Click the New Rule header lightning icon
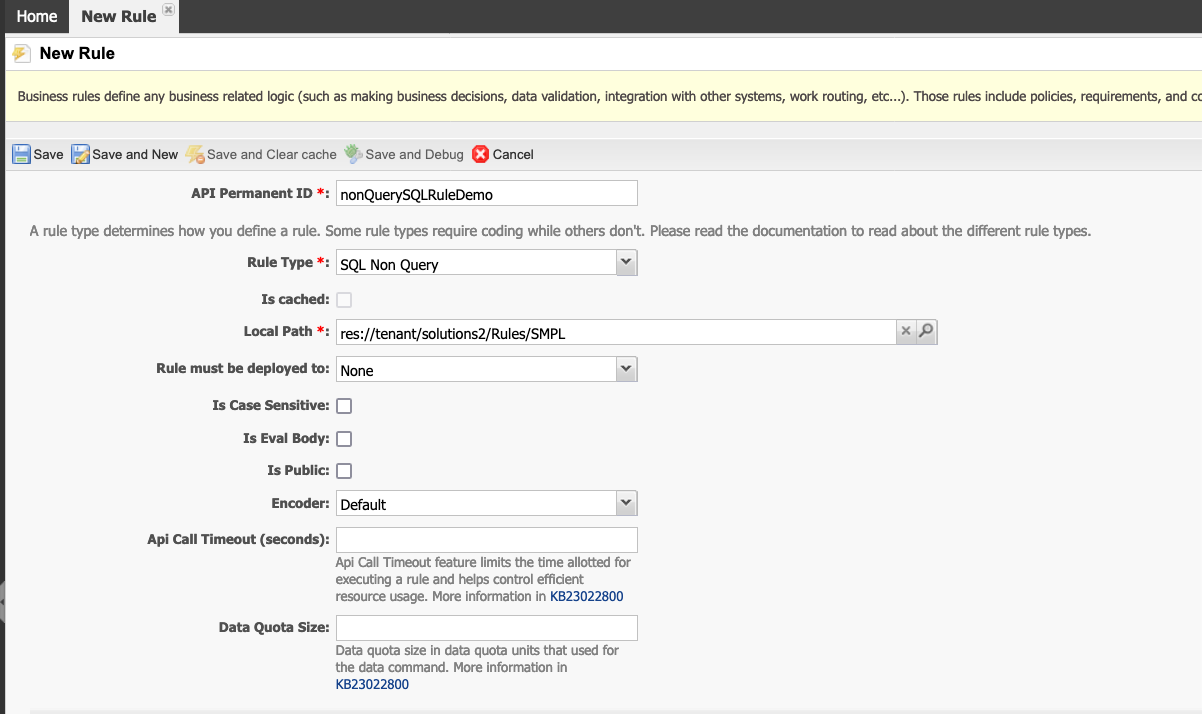The image size is (1202, 714). point(21,53)
